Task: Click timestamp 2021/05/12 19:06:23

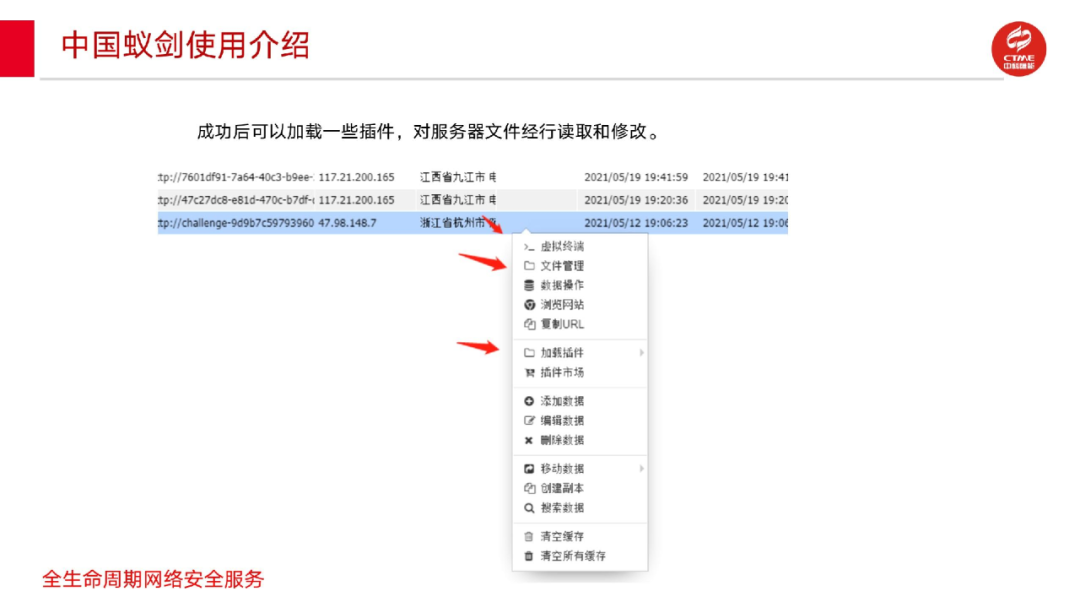Action: 636,223
